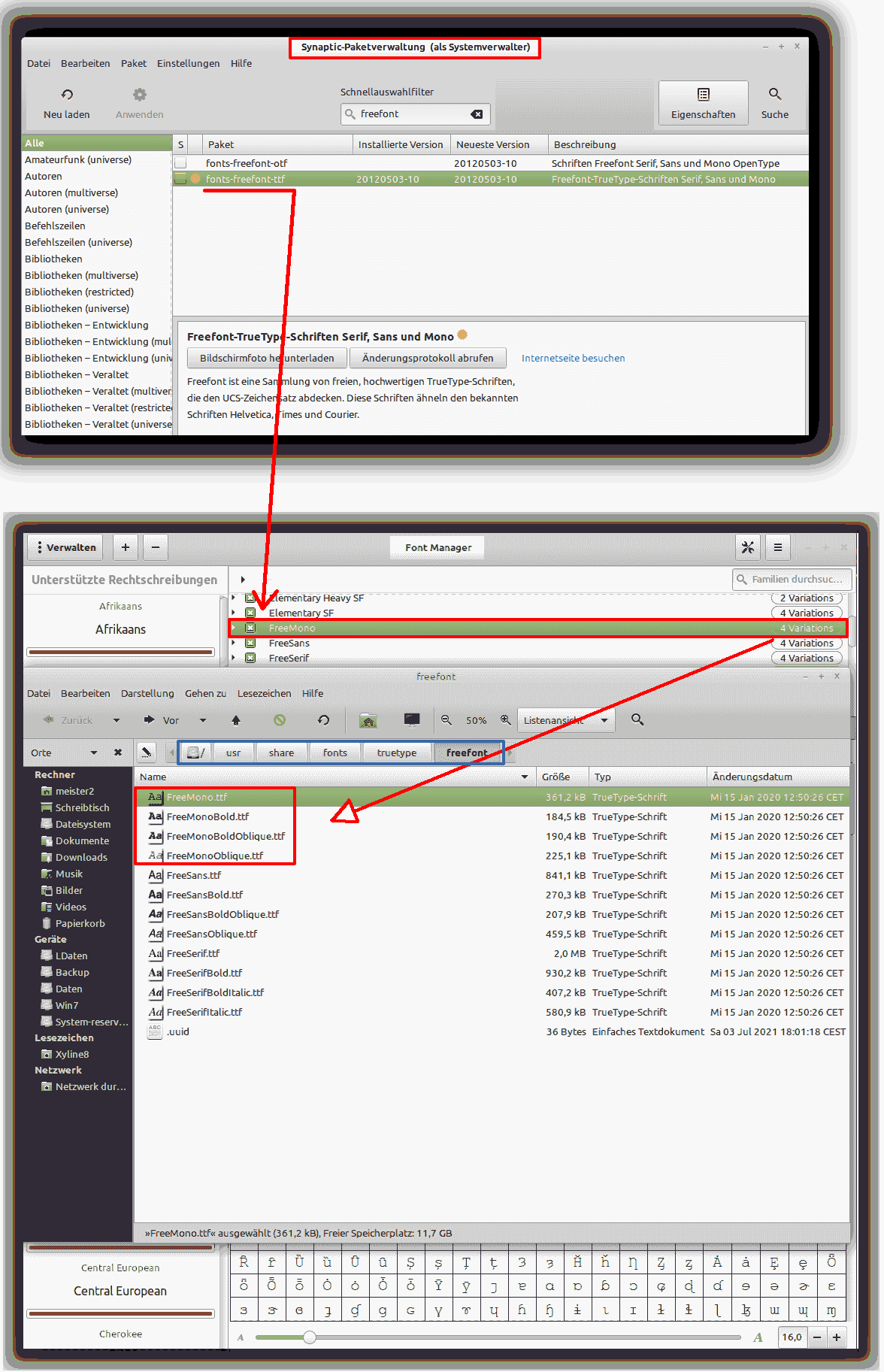Click the Familien durchsuchen search field

[792, 580]
